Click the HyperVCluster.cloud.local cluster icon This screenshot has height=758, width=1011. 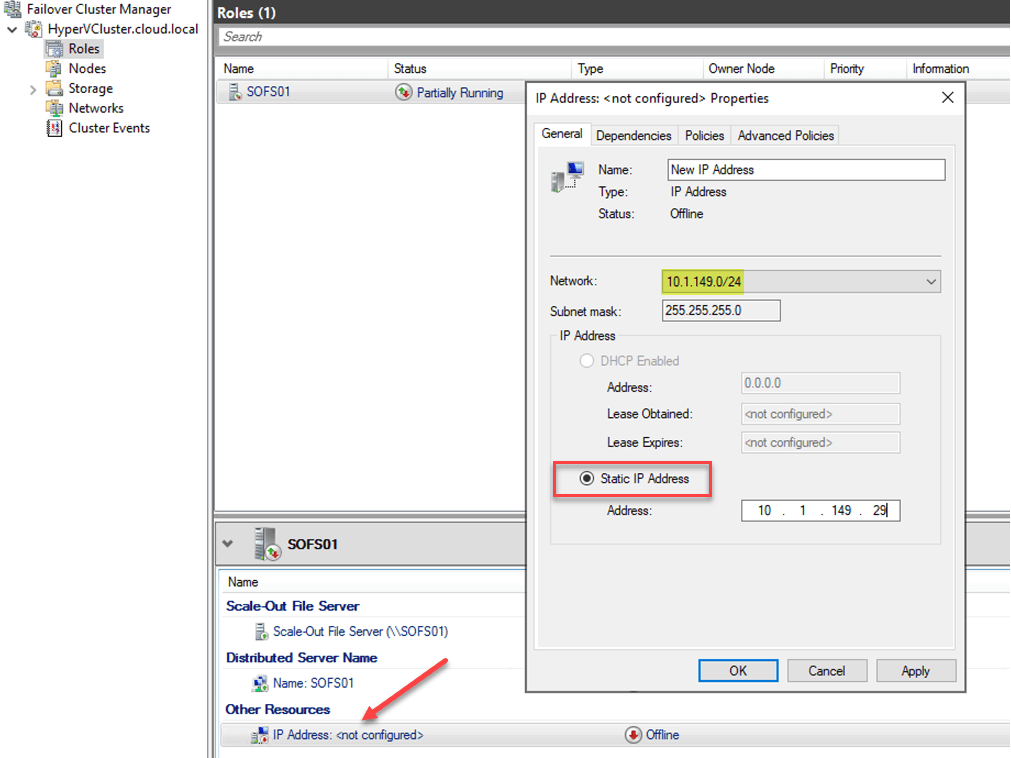point(34,29)
